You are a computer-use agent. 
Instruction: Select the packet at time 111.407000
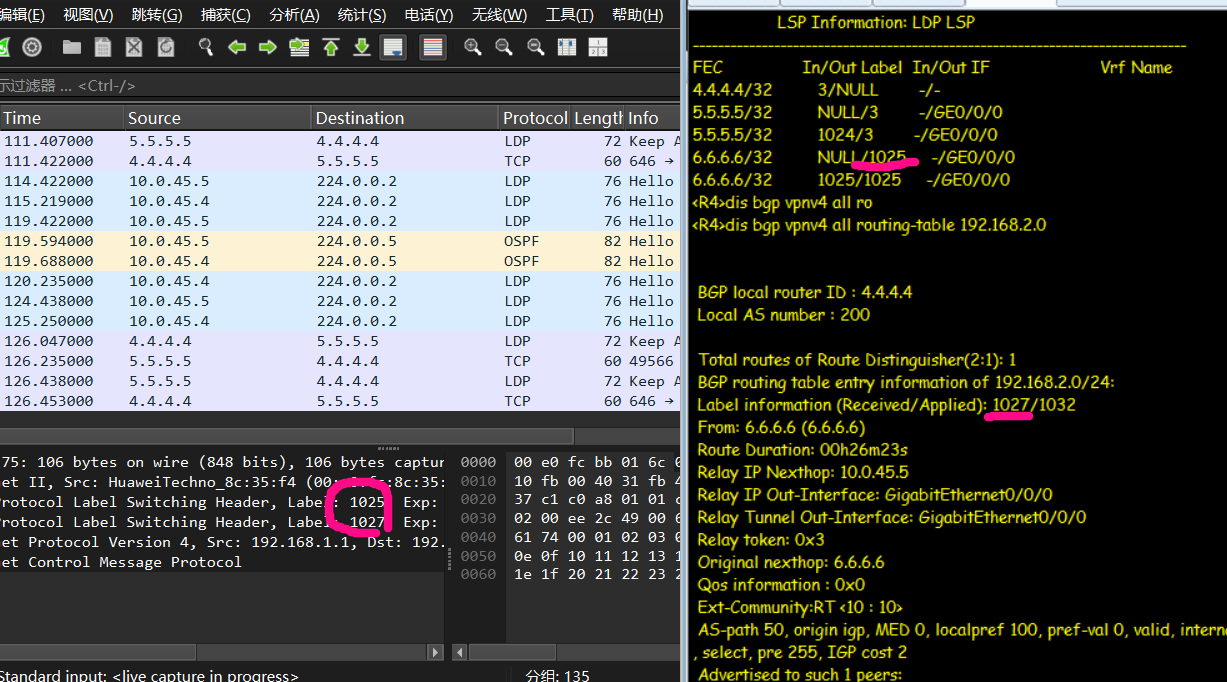pyautogui.click(x=340, y=141)
